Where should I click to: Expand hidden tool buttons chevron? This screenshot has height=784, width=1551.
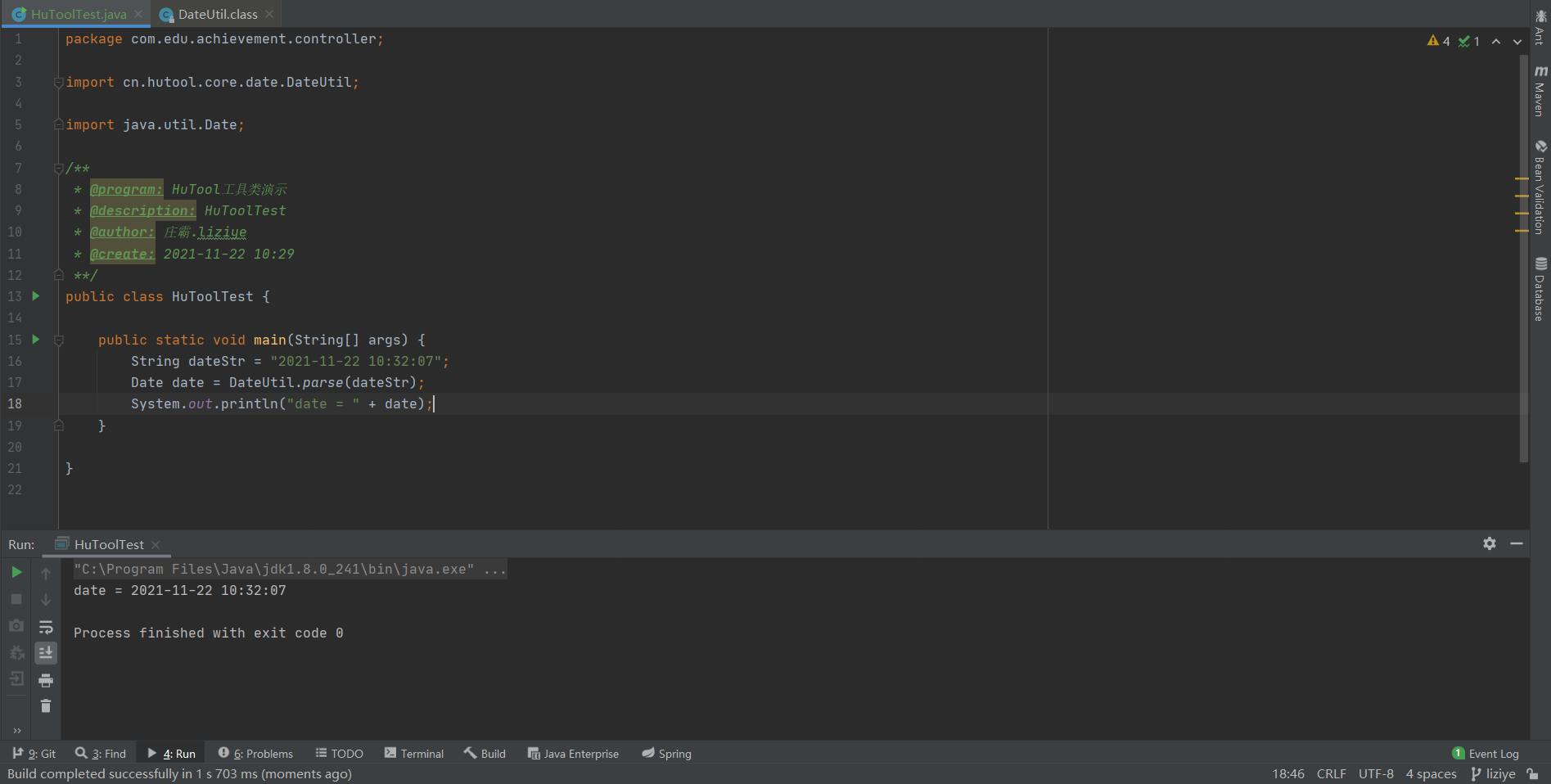(16, 731)
